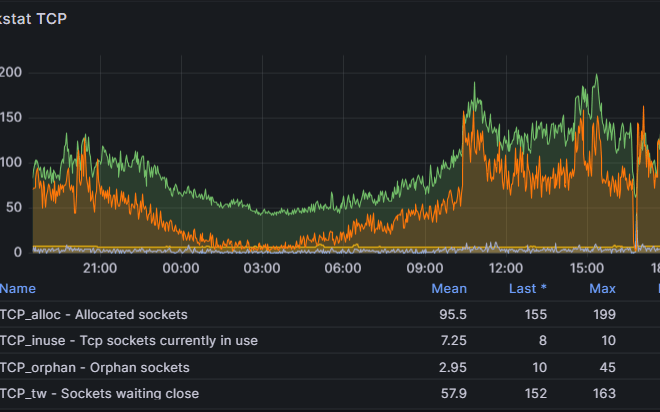
Task: Sort legend by Last * column
Action: pyautogui.click(x=528, y=289)
